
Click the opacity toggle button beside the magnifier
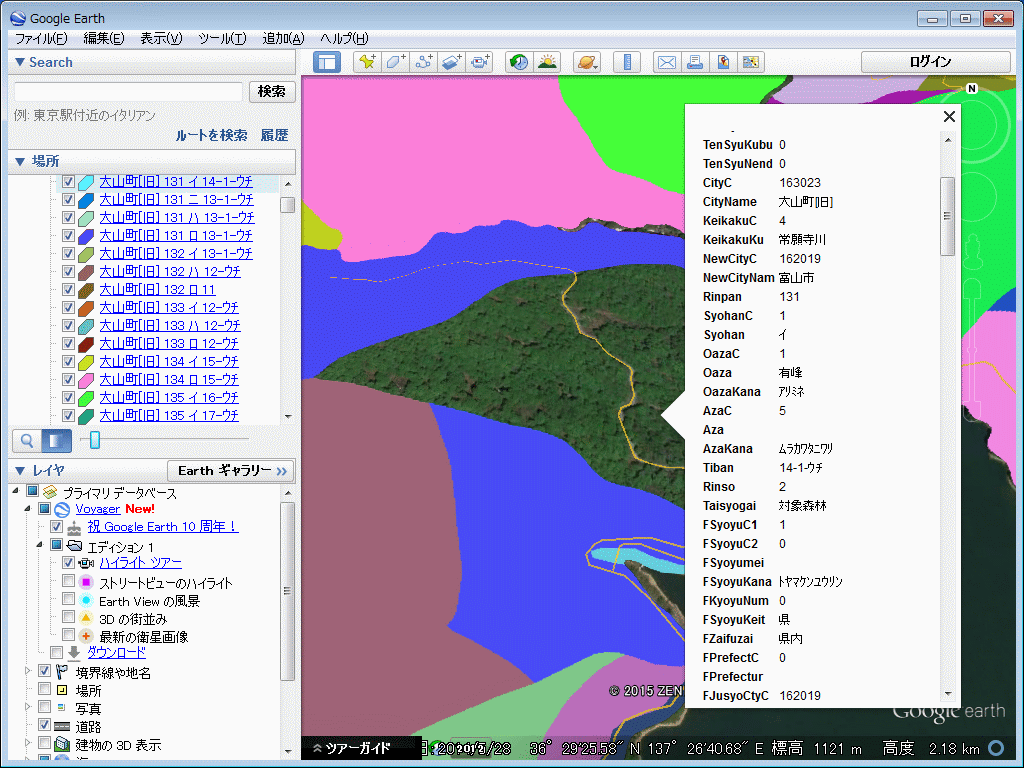tap(56, 441)
